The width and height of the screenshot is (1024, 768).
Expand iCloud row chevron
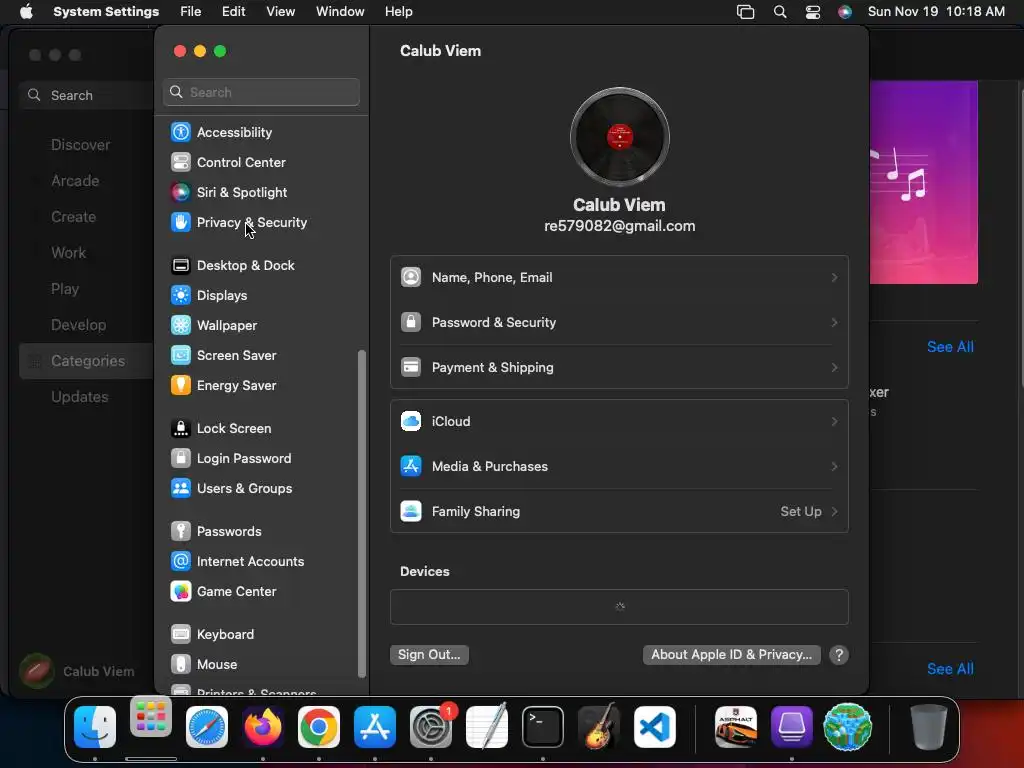(x=835, y=422)
